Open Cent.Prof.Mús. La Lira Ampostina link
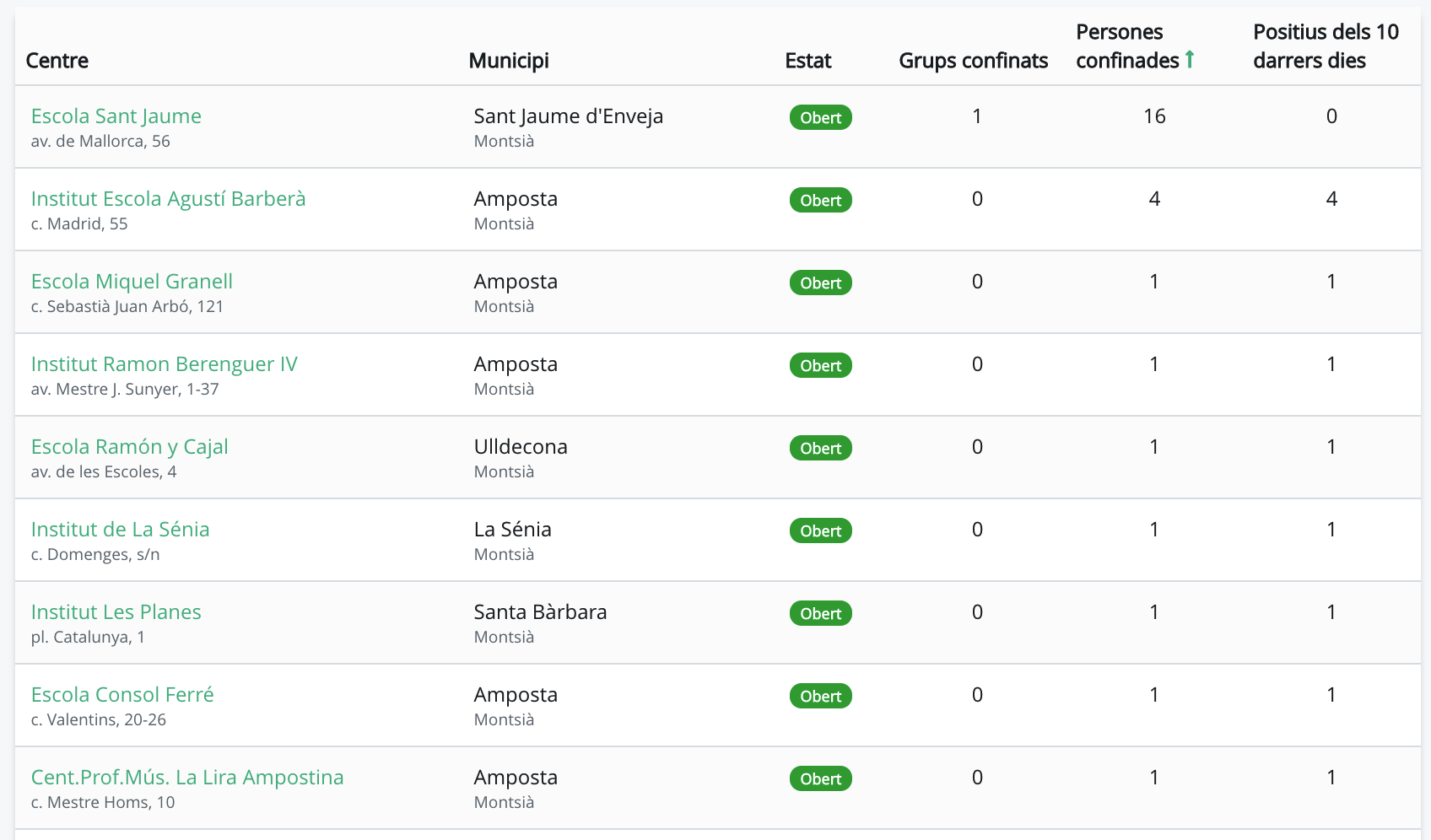This screenshot has height=840, width=1431. 187,778
